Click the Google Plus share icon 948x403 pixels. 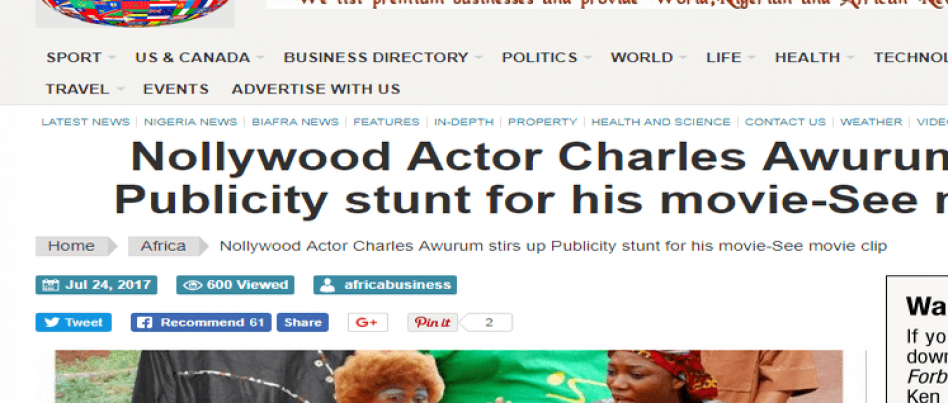tap(368, 322)
